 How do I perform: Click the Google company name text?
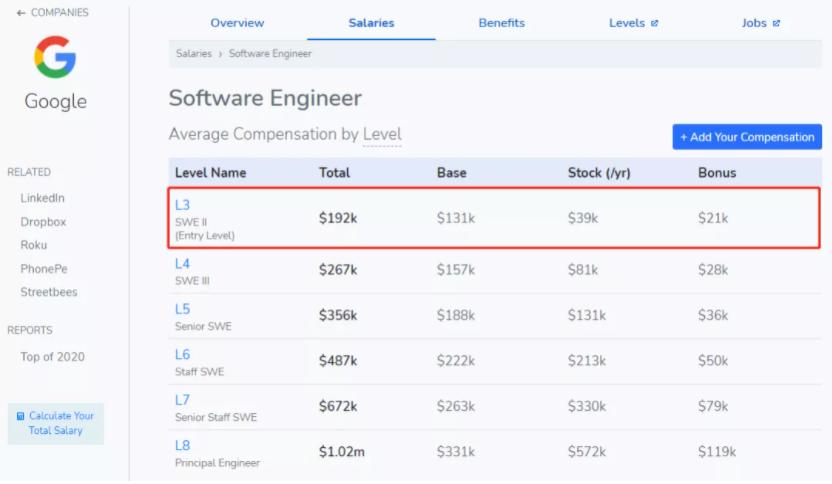(x=55, y=101)
